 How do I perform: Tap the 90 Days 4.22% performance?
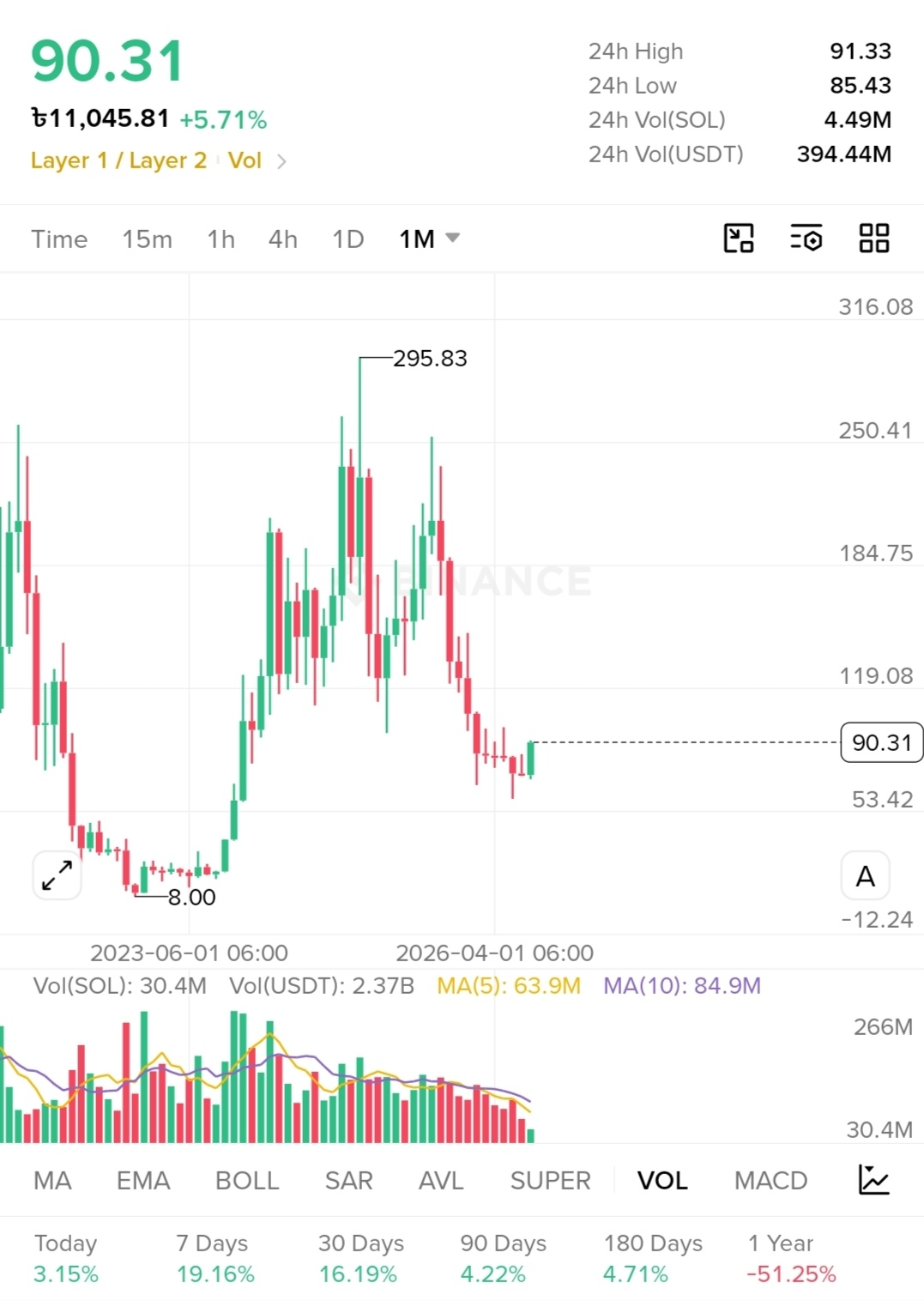pos(503,1258)
